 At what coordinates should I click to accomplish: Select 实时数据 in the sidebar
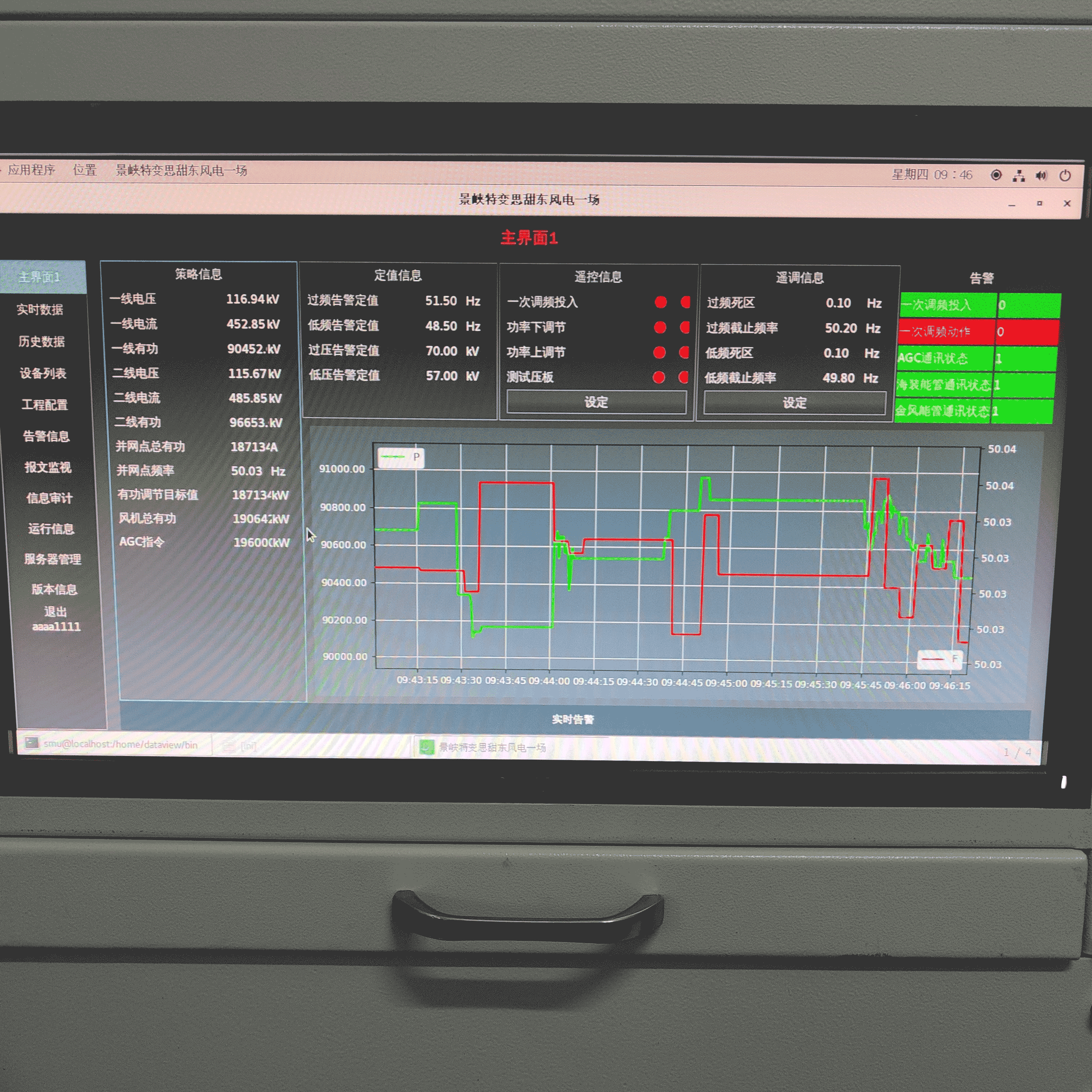(40, 309)
